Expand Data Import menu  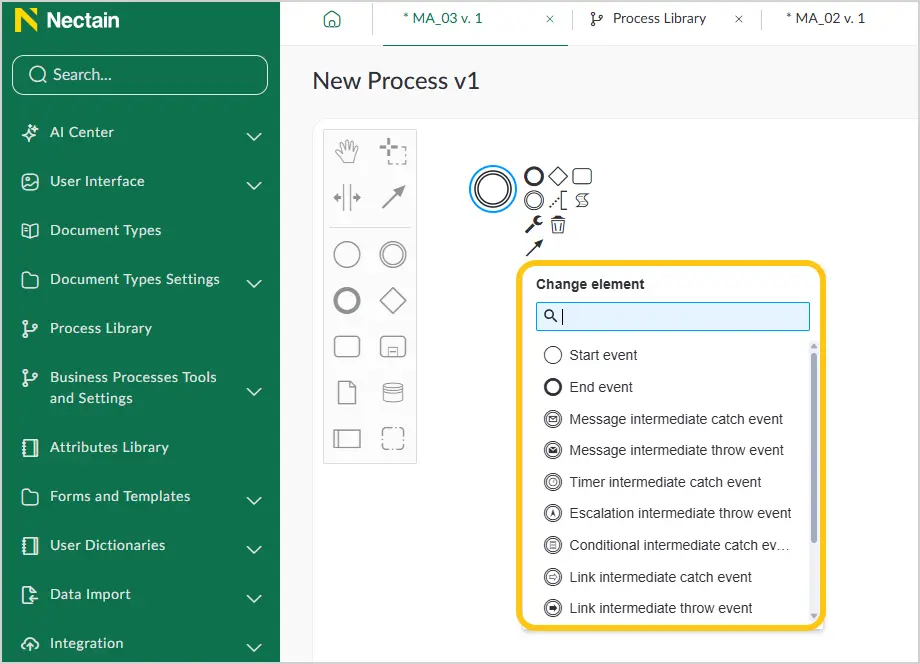[254, 599]
